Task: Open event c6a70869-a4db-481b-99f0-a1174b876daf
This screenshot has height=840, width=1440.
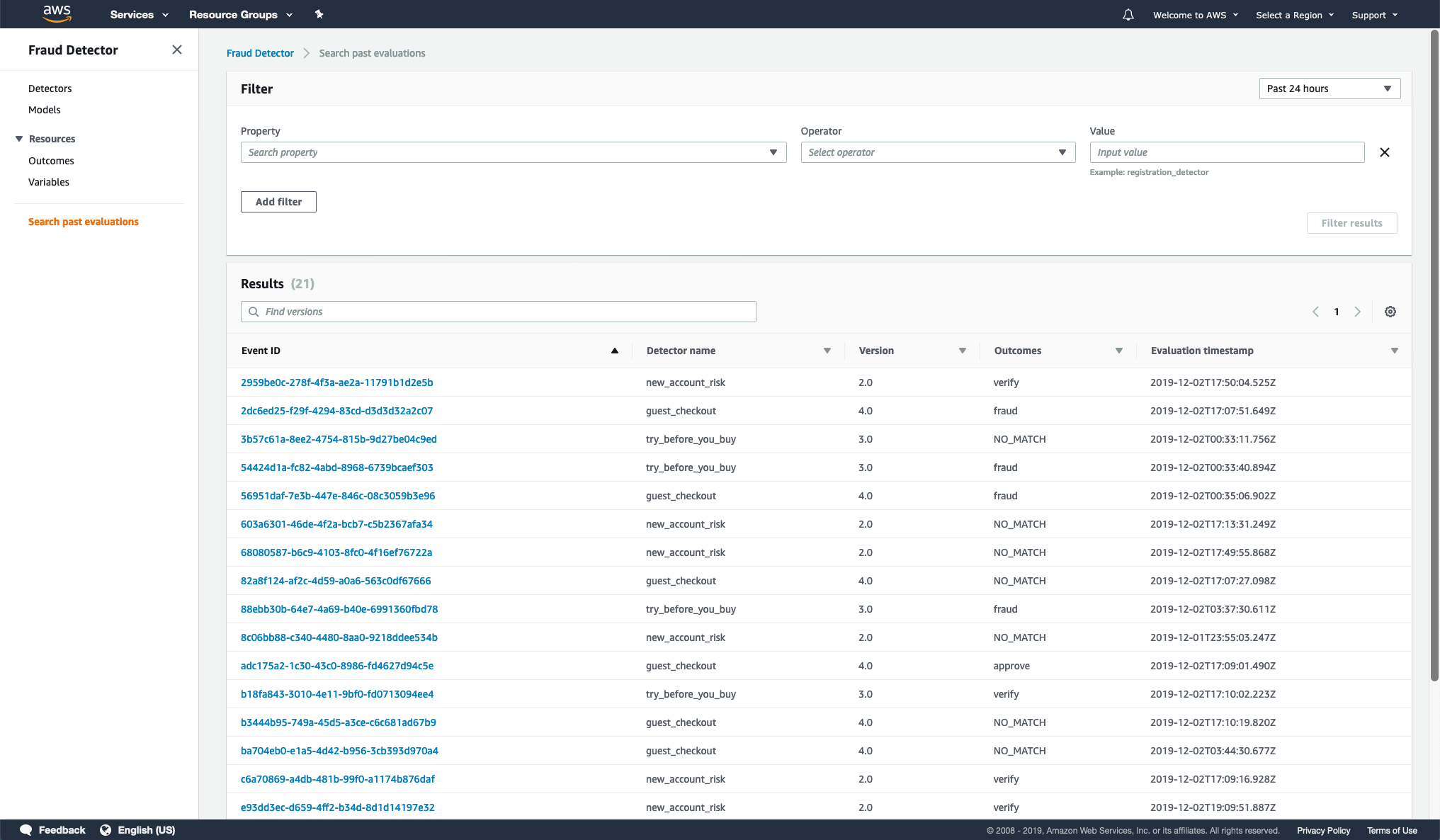Action: (338, 779)
